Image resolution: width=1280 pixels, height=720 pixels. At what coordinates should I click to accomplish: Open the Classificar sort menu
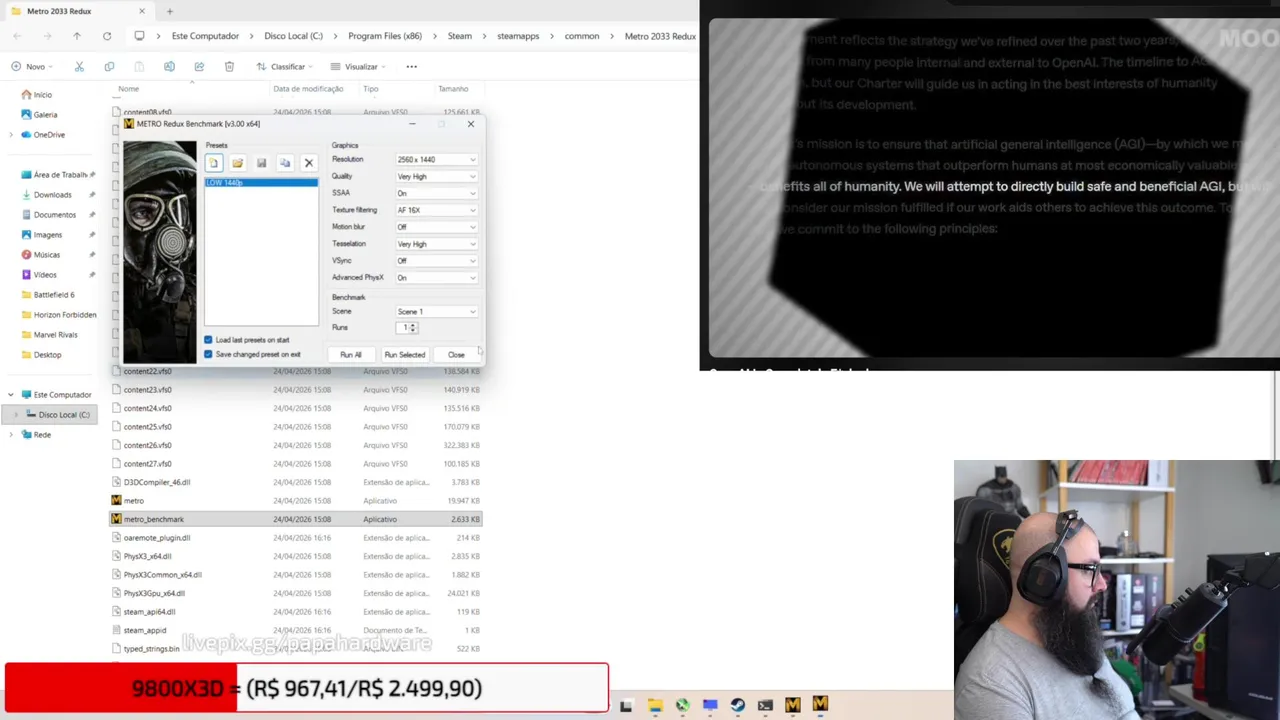coord(285,67)
